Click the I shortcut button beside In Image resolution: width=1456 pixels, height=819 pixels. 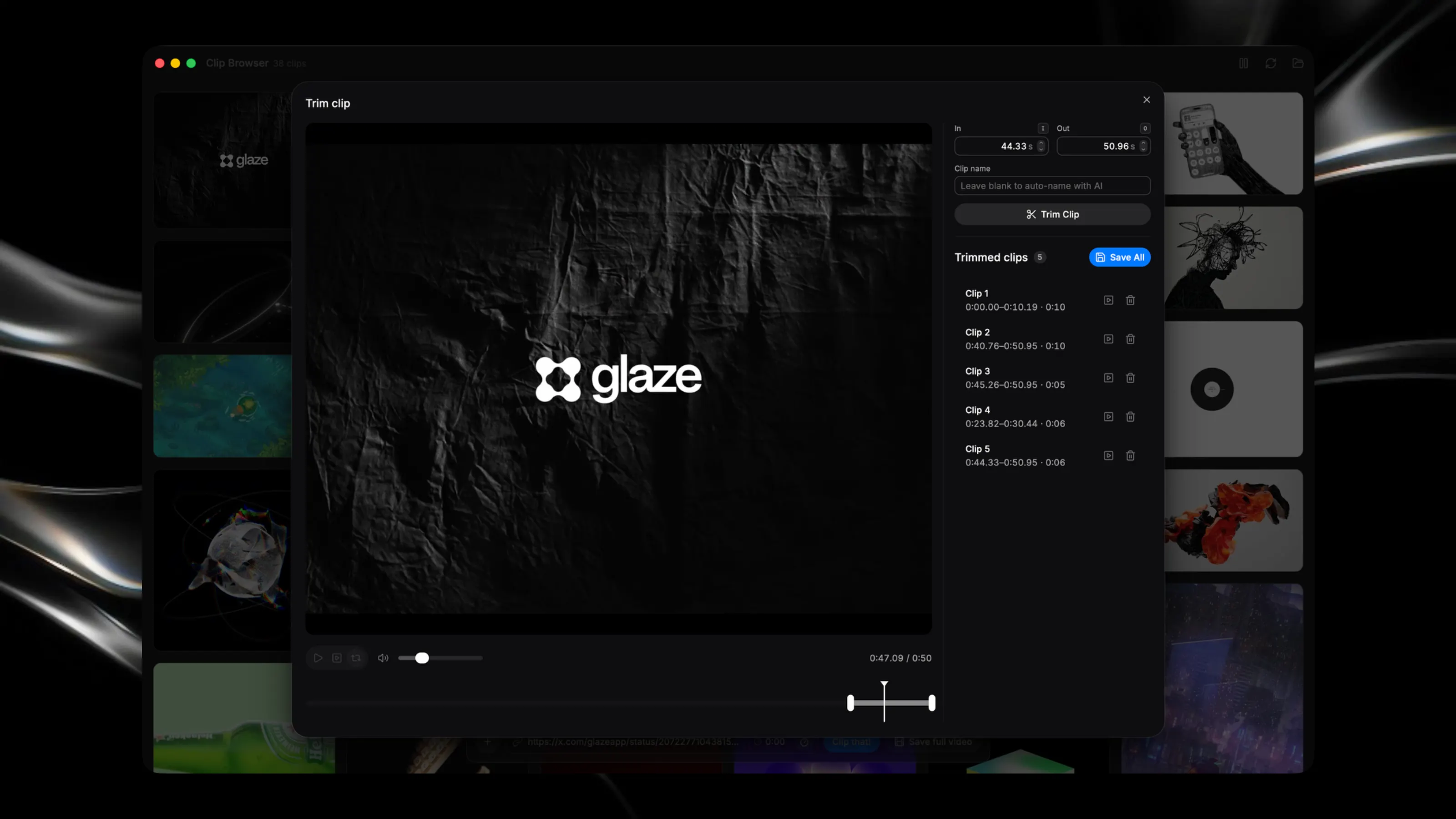1043,128
